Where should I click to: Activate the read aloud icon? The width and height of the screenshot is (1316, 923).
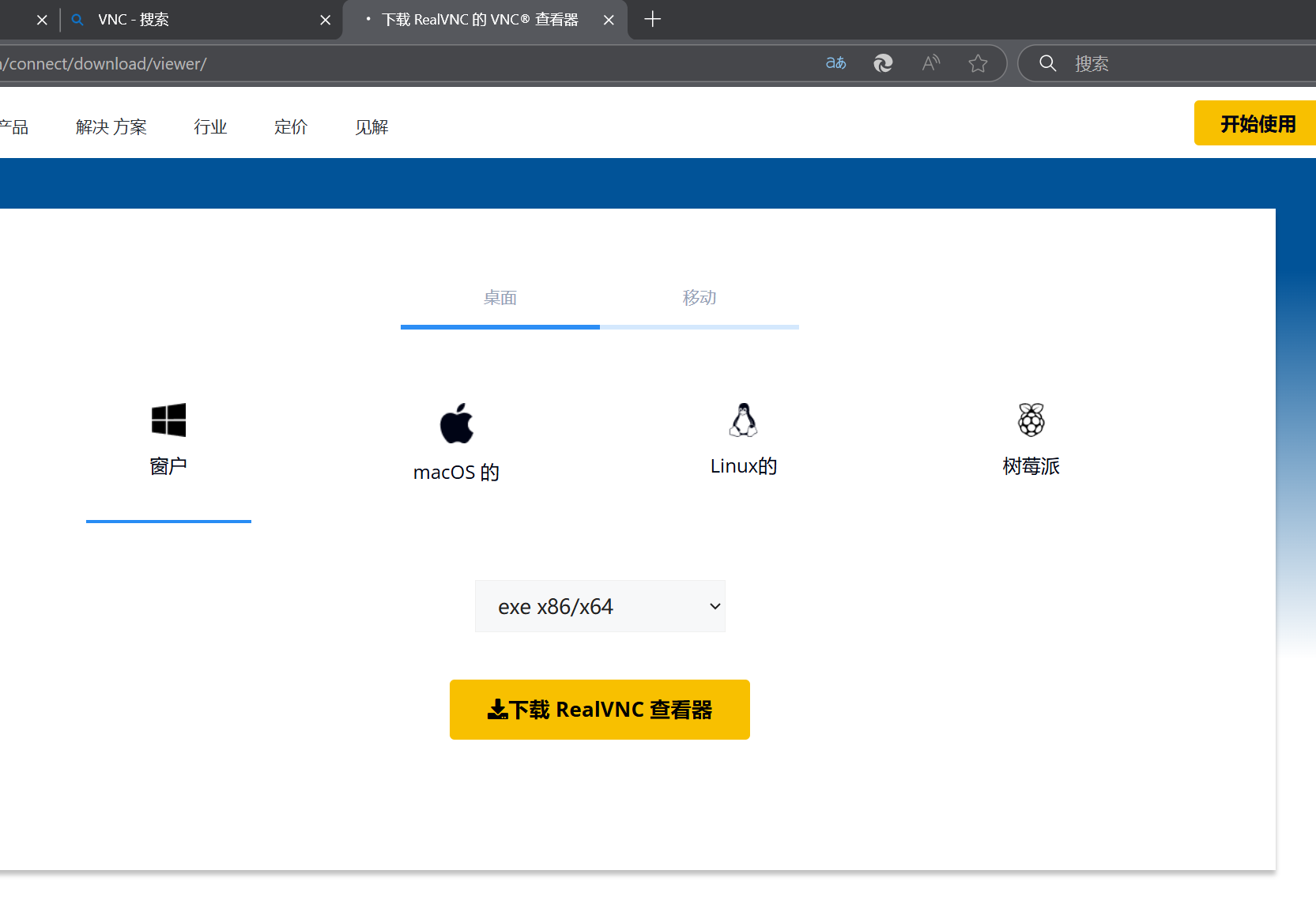click(x=931, y=63)
